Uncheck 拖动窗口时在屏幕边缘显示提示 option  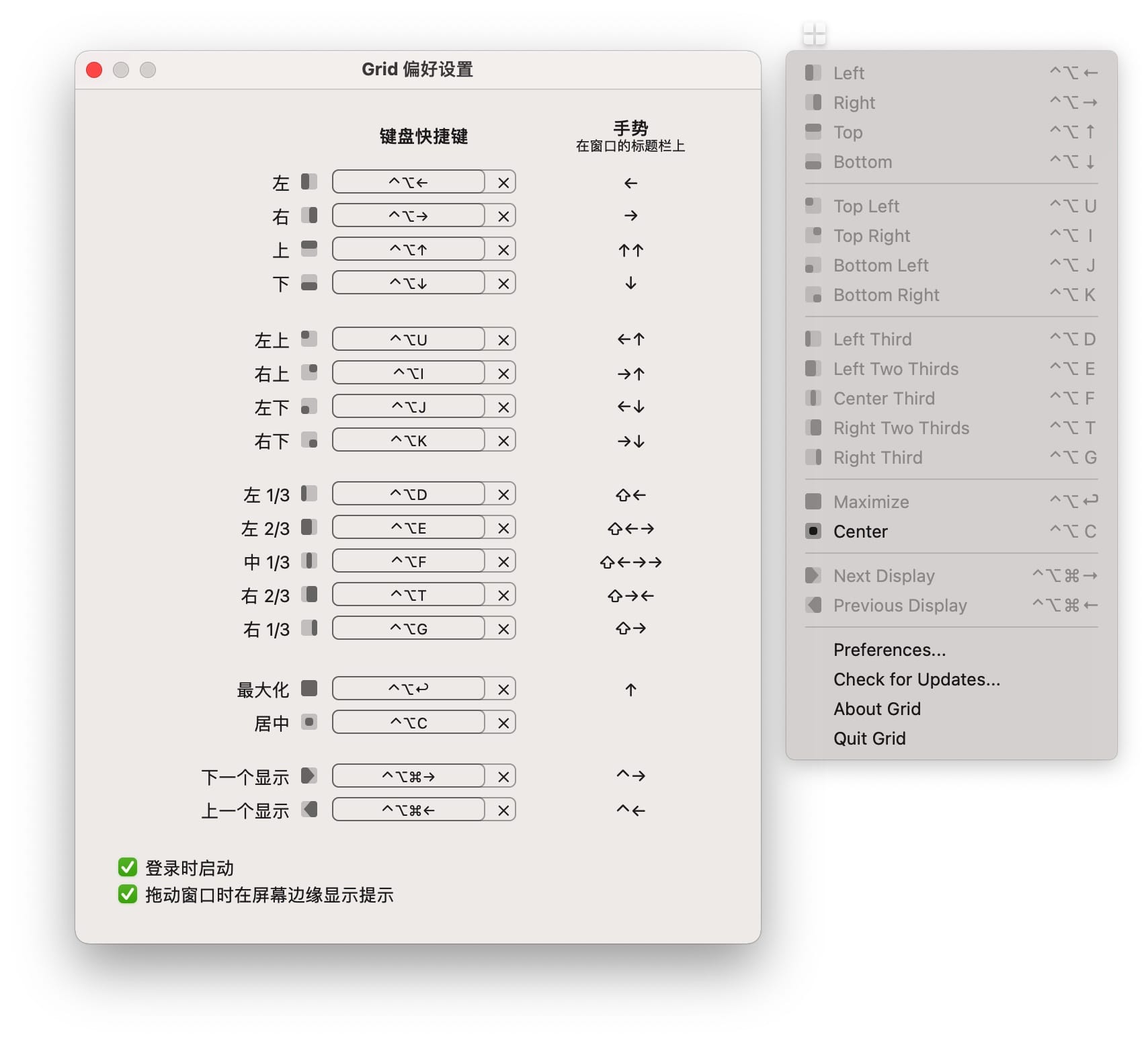(128, 894)
